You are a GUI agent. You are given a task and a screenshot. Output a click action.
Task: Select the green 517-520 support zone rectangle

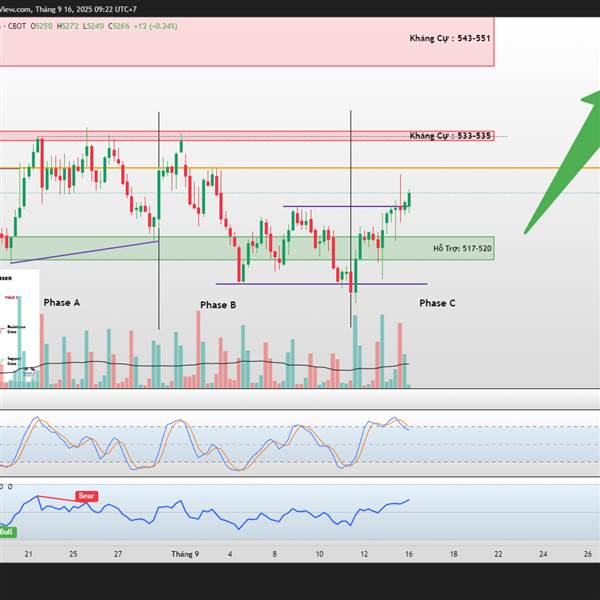pos(247,248)
